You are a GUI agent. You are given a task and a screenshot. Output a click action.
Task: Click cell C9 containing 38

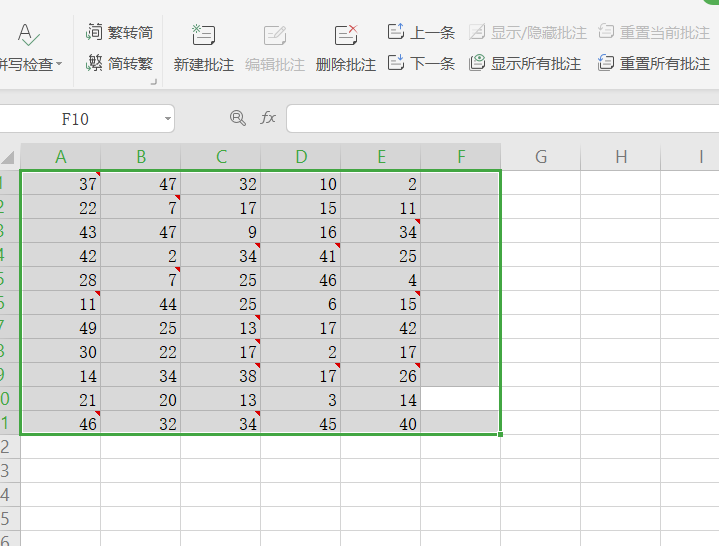point(221,375)
